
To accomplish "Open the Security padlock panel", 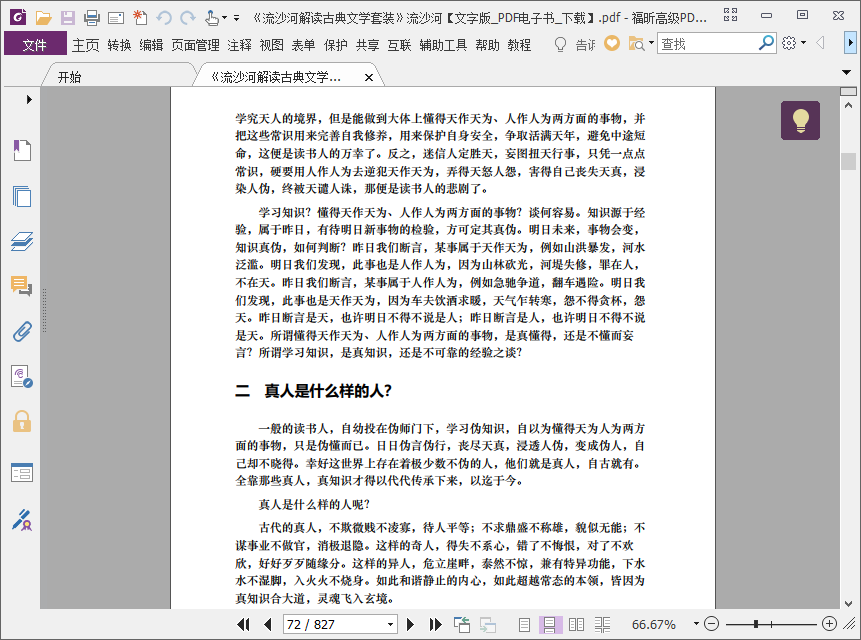I will 22,421.
